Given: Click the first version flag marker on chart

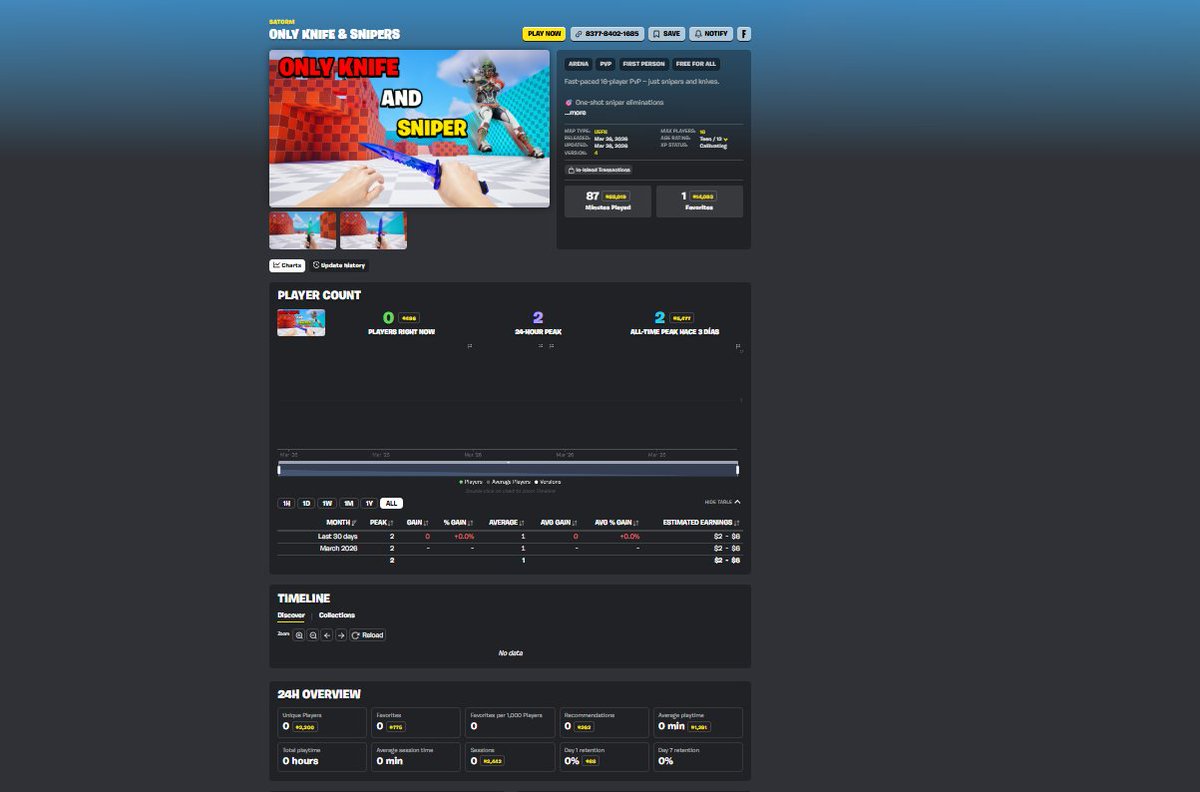Looking at the screenshot, I should pyautogui.click(x=470, y=346).
